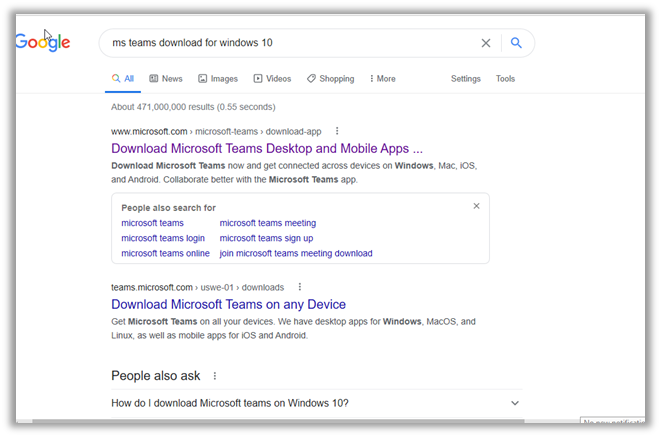This screenshot has width=661, height=437.
Task: Switch to the Images tab
Action: pos(218,79)
